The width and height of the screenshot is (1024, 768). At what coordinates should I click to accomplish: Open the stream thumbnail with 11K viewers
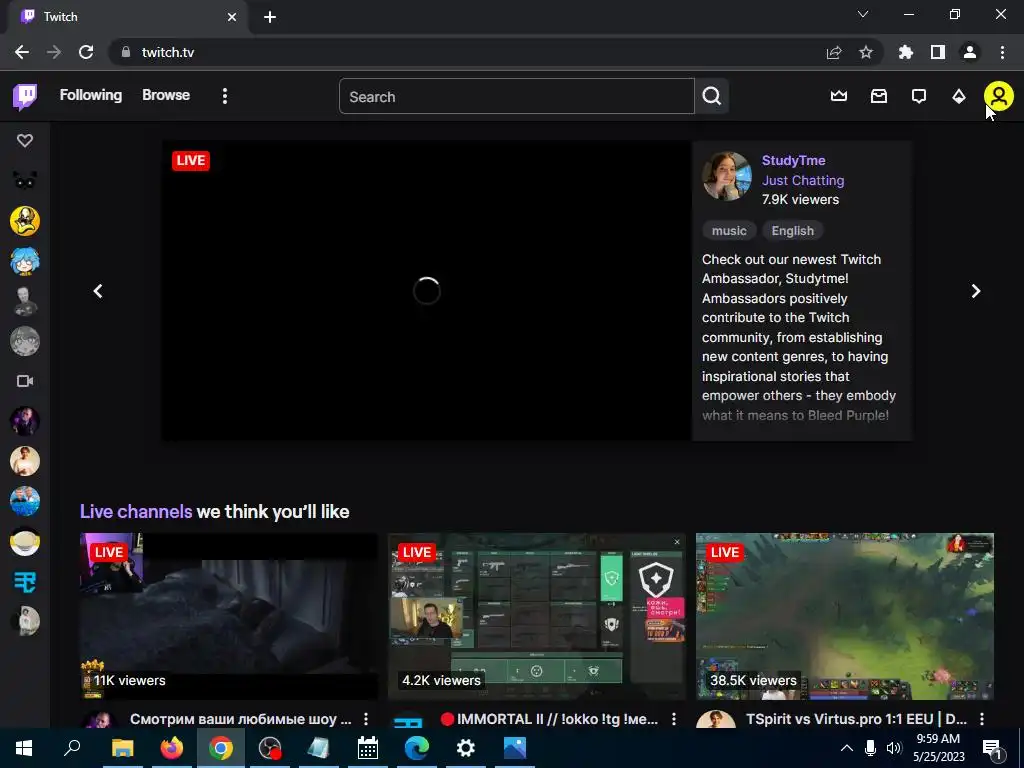tap(229, 616)
